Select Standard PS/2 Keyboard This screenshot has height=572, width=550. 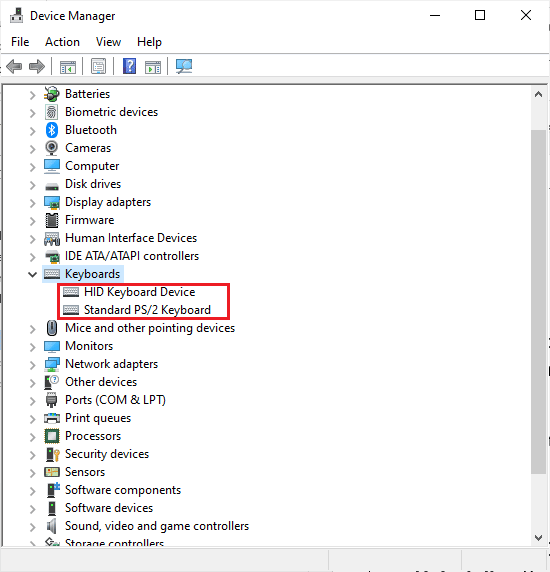tap(147, 310)
